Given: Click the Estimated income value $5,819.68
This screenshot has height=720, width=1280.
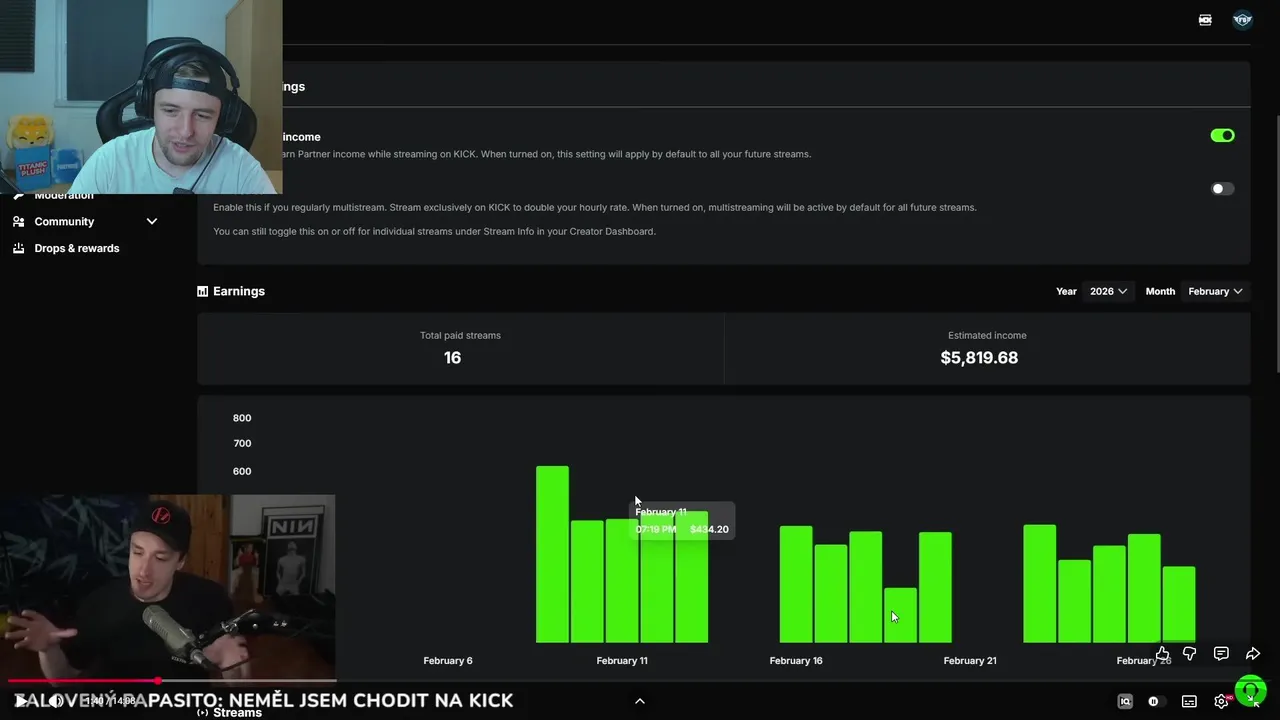Looking at the screenshot, I should (x=979, y=357).
